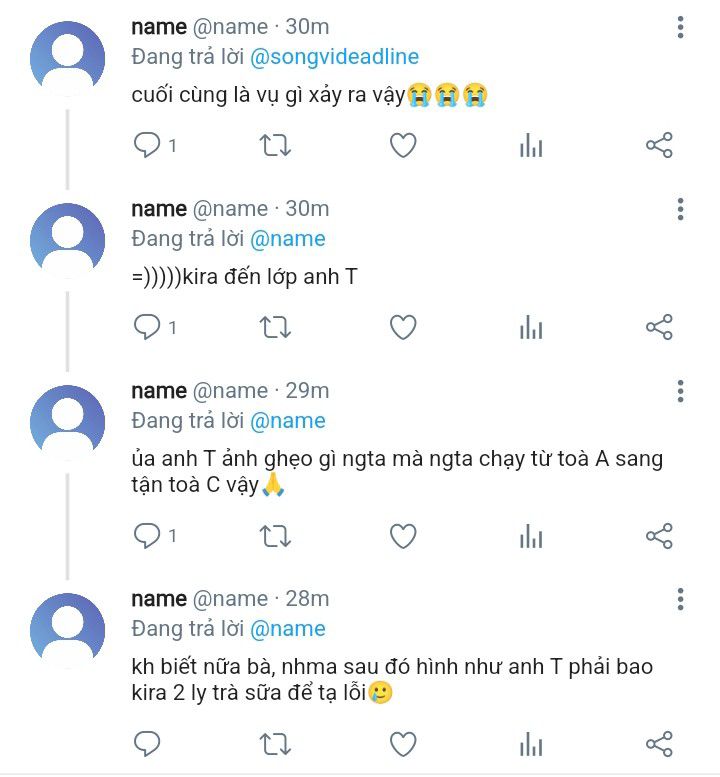View analytics of the 'kira đến lớp' tweet
Viewport: 720px width, 777px height.
531,328
